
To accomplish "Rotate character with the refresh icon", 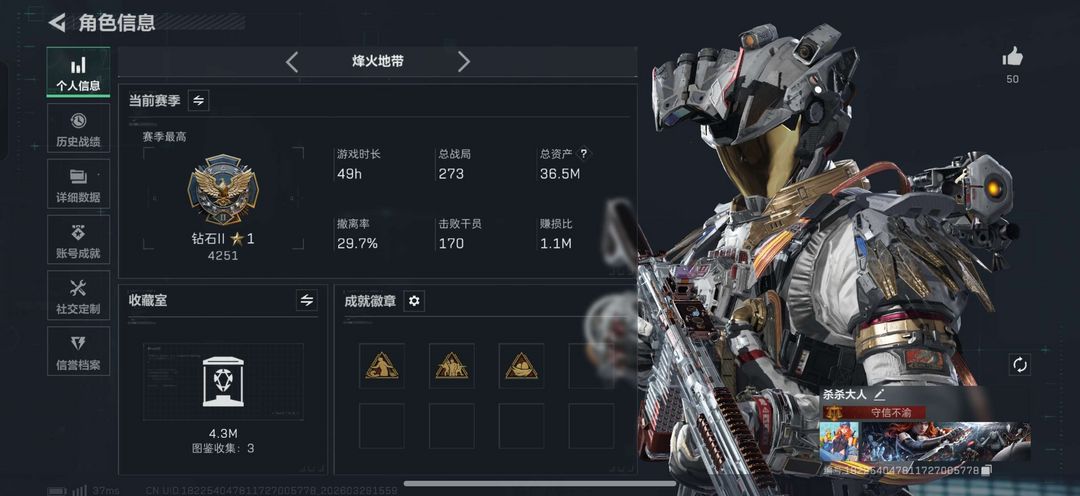I will click(x=1019, y=364).
